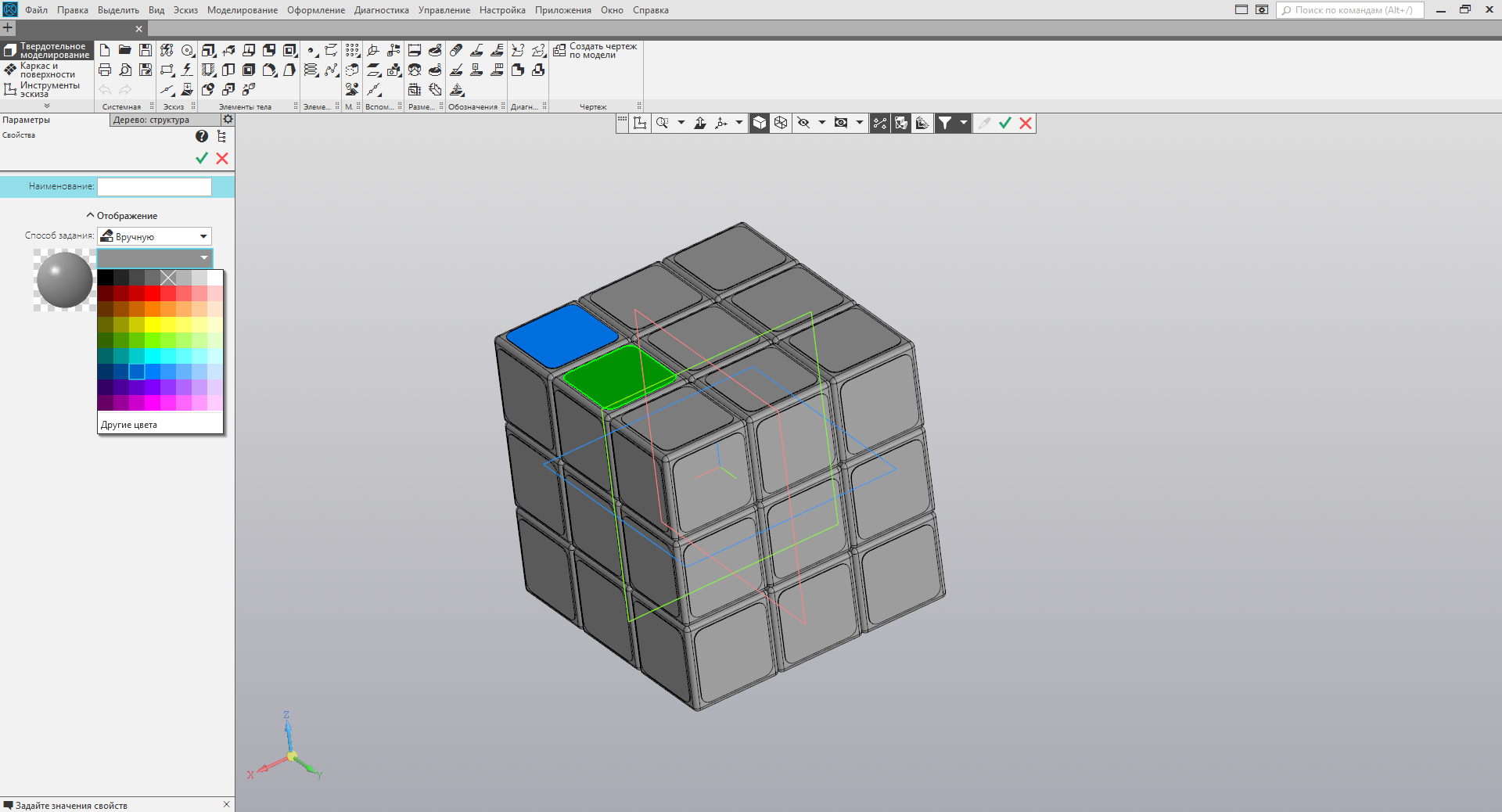The width and height of the screenshot is (1502, 812).
Task: Click the array grid pattern icon
Action: tap(353, 50)
